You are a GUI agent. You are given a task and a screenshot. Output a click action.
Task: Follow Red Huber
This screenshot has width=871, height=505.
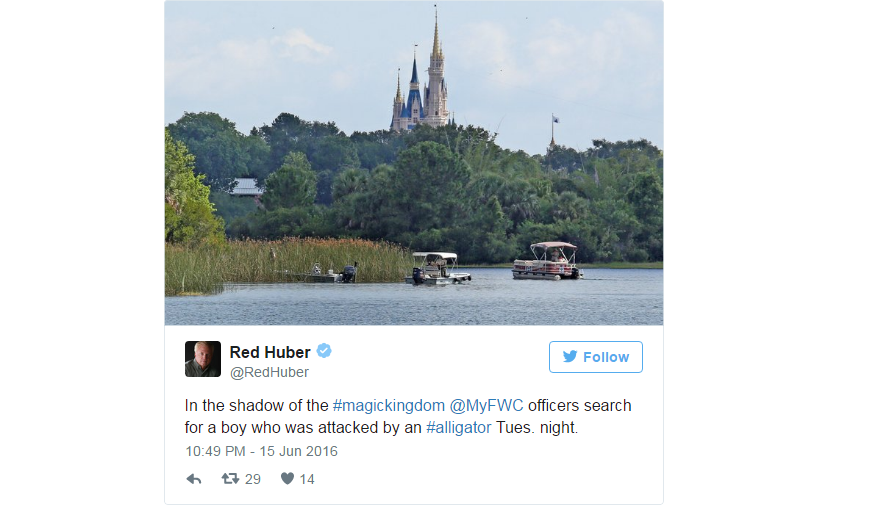[595, 357]
